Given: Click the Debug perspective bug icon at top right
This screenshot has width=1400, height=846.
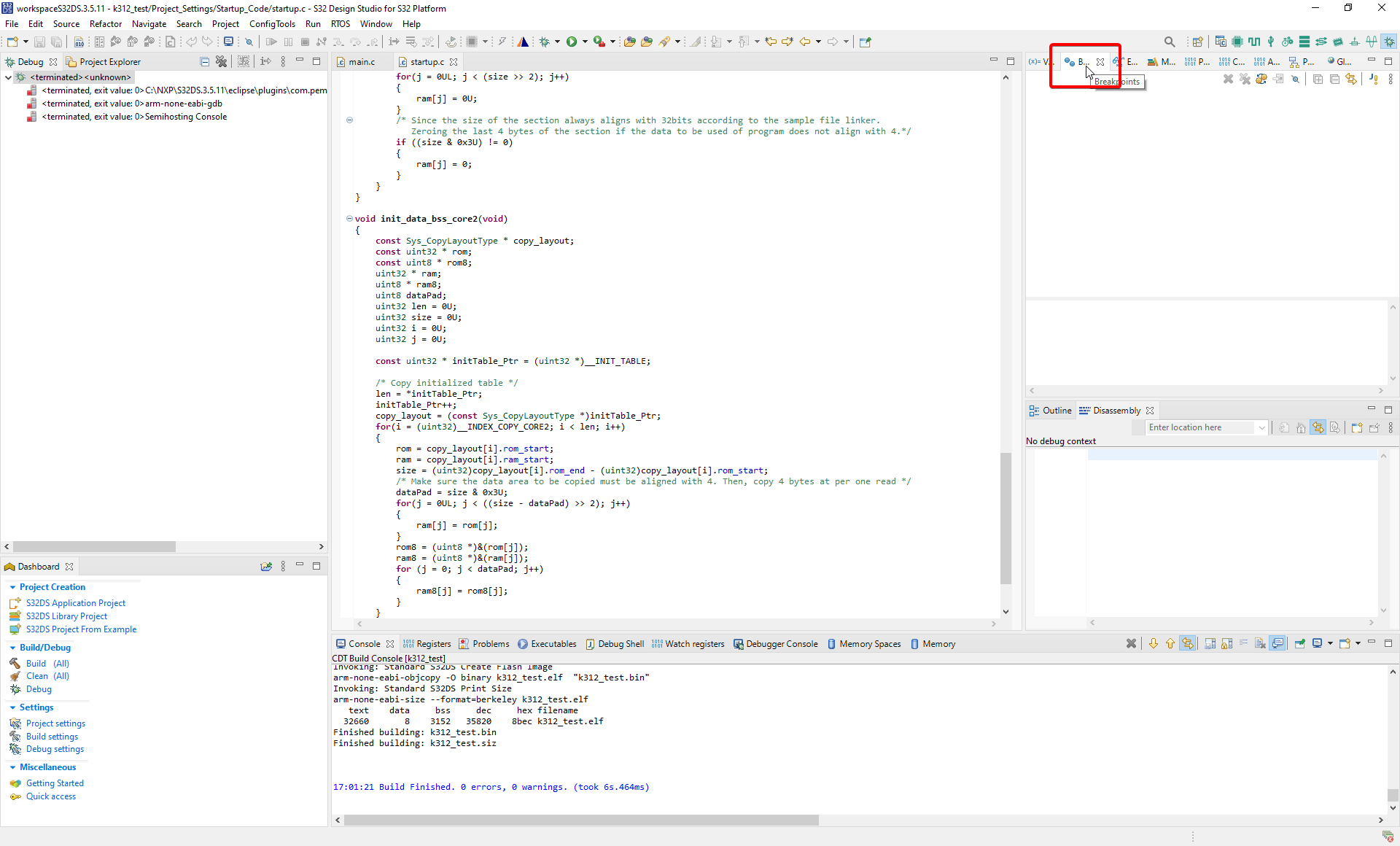Looking at the screenshot, I should coord(1390,42).
